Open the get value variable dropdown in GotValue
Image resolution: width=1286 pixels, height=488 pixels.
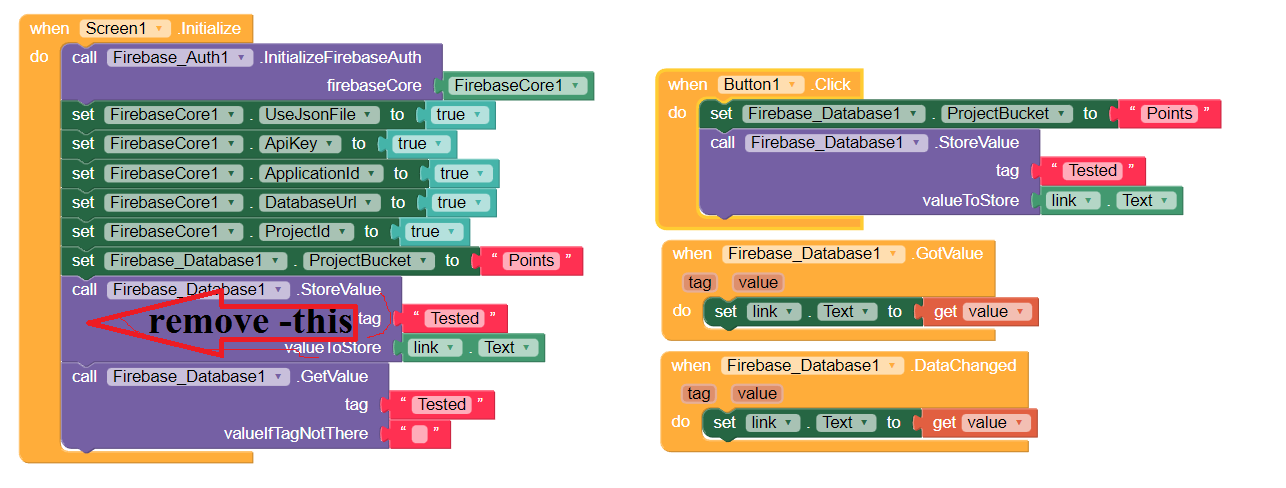pyautogui.click(x=997, y=311)
